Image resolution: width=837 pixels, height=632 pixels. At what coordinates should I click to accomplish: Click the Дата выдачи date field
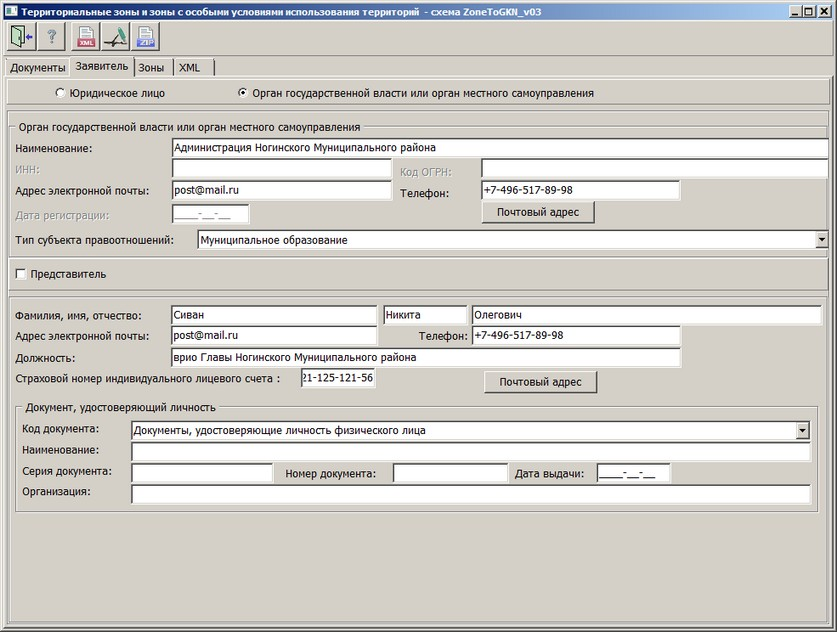coord(633,473)
